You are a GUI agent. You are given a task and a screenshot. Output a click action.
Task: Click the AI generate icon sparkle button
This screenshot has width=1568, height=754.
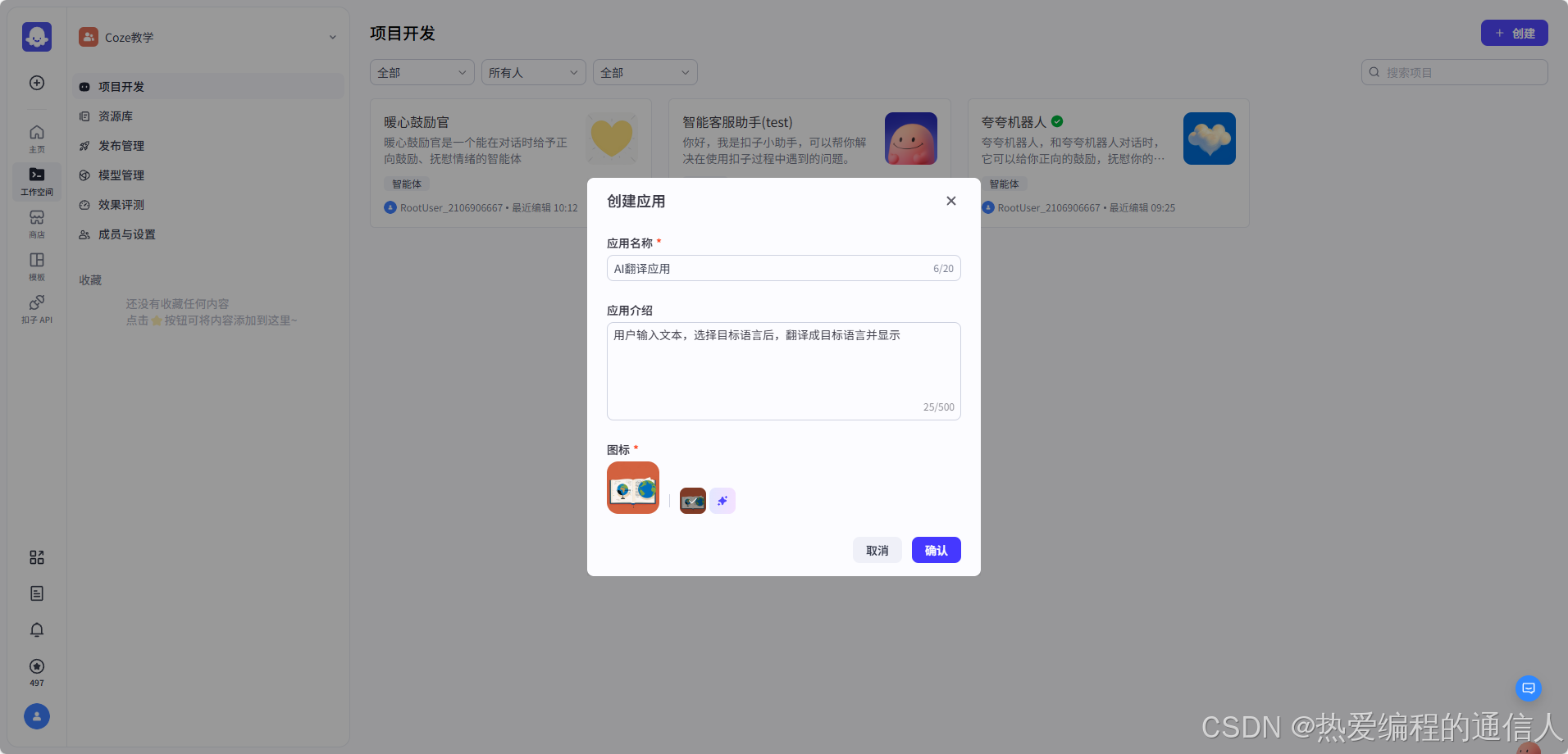coord(722,501)
